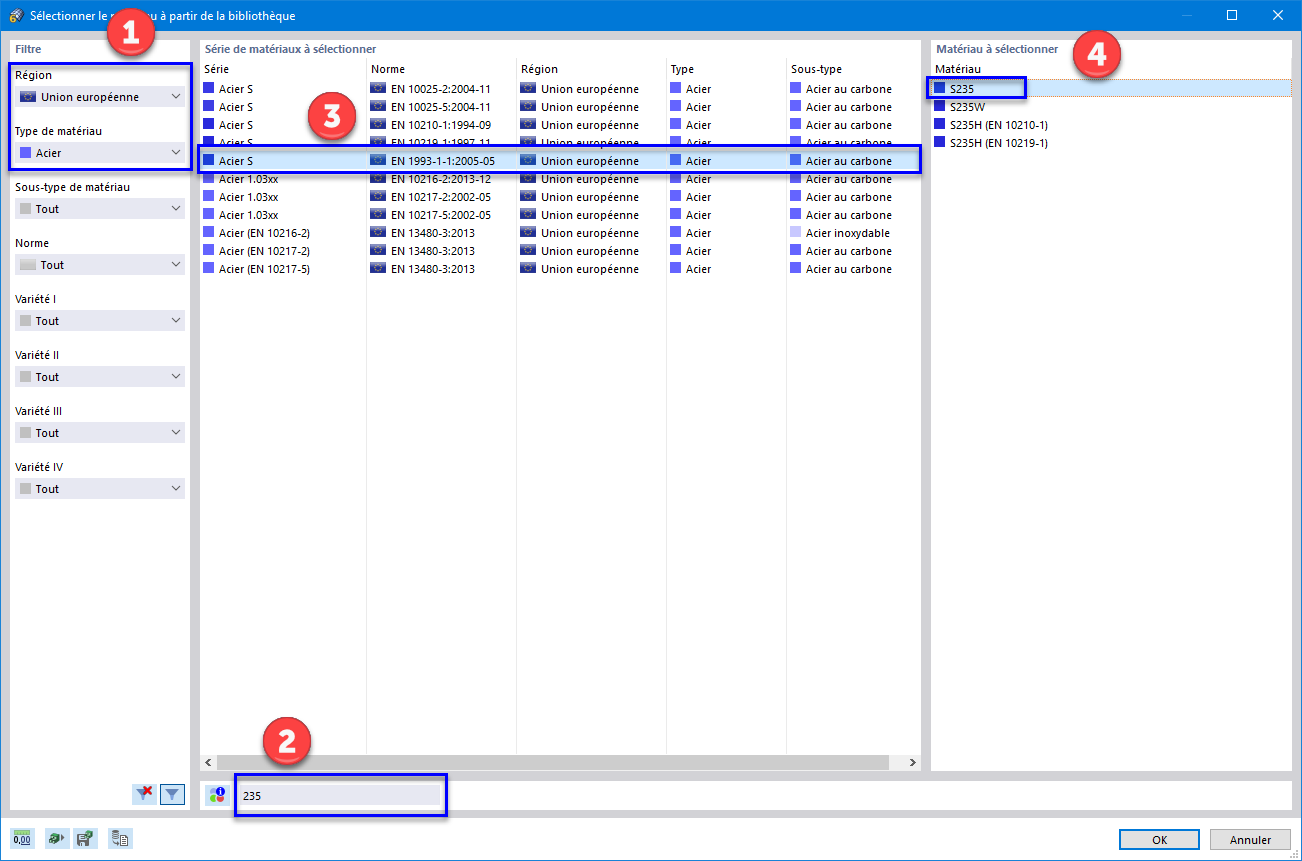
Task: Click the Région column header in the table
Action: click(x=591, y=69)
